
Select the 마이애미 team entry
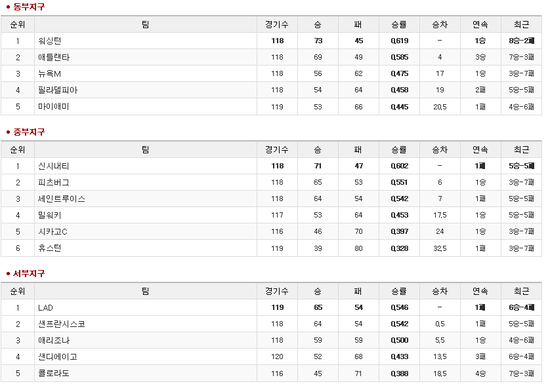54,107
